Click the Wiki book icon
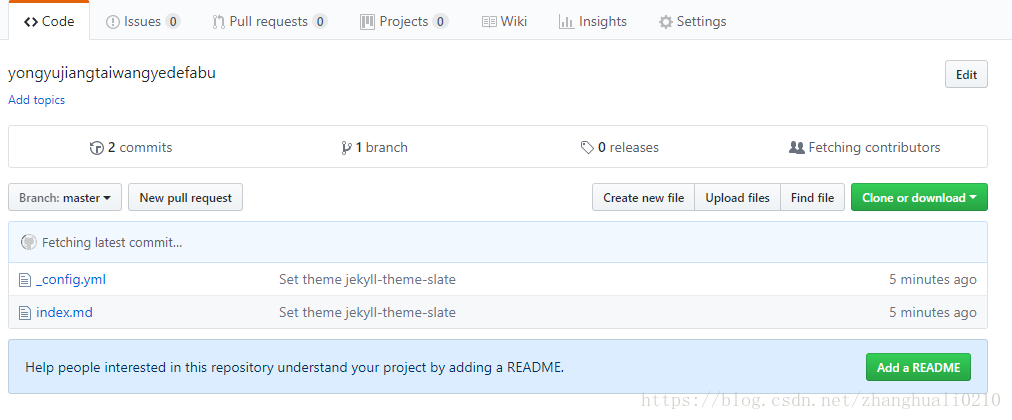The width and height of the screenshot is (1012, 420). tap(489, 22)
